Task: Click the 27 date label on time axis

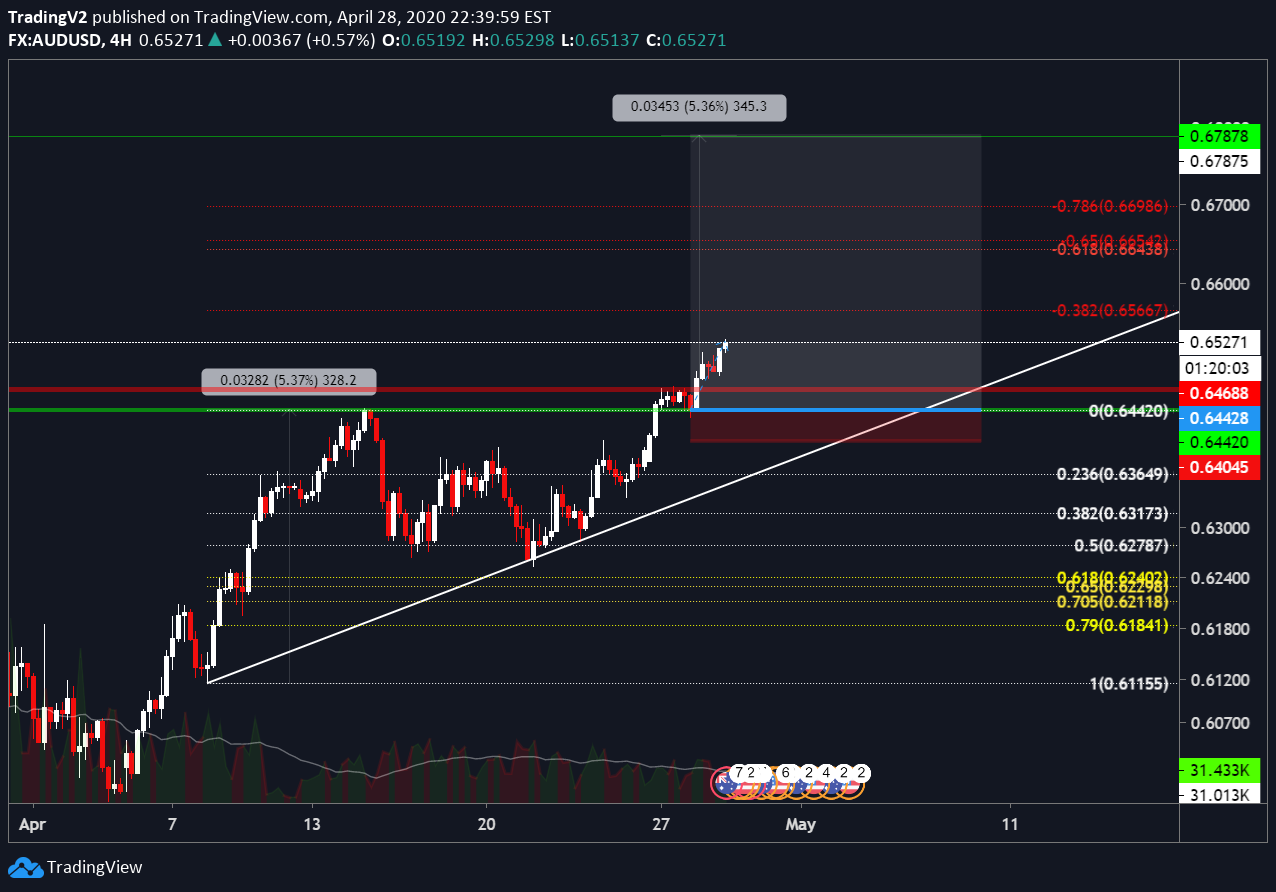Action: pos(660,824)
